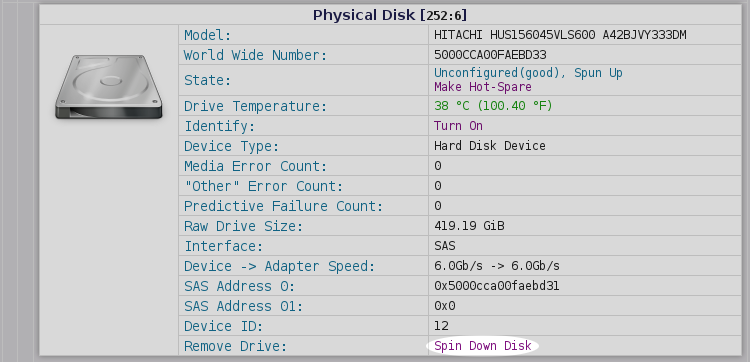Click the Hard Disk Device type value

(x=490, y=146)
